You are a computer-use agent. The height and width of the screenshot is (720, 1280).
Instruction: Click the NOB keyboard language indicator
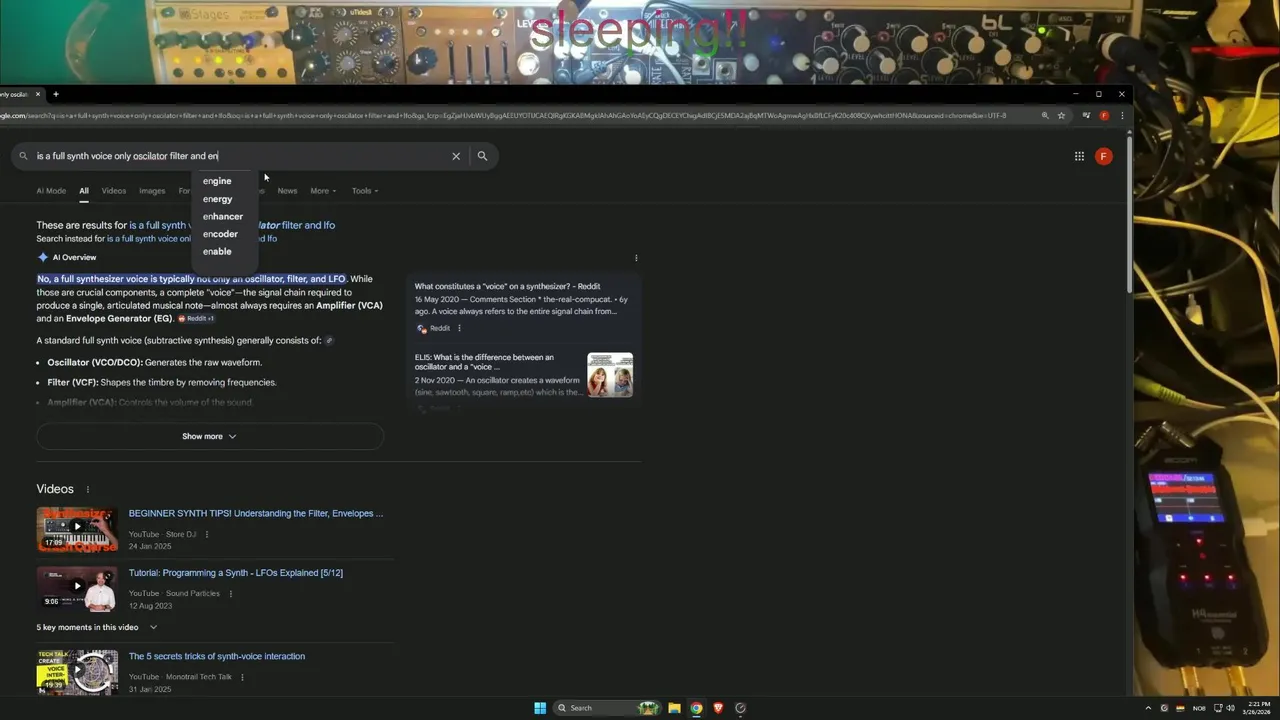1199,708
